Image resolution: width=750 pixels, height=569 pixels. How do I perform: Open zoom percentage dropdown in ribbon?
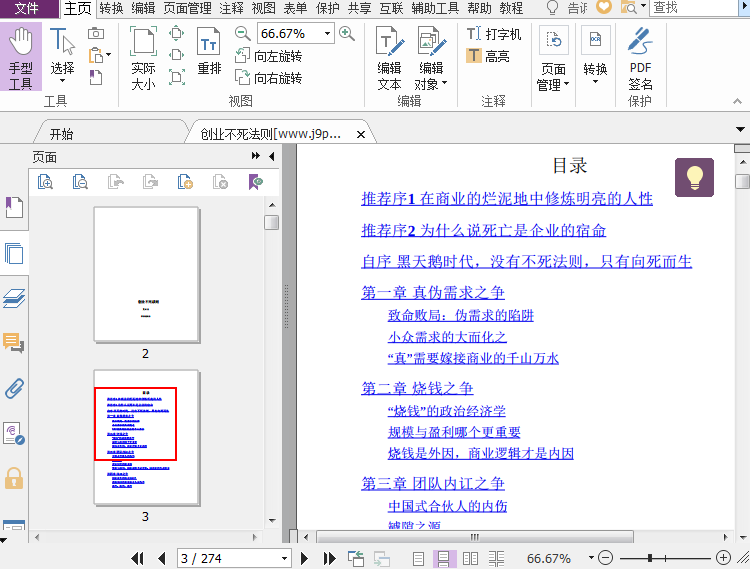coord(327,33)
